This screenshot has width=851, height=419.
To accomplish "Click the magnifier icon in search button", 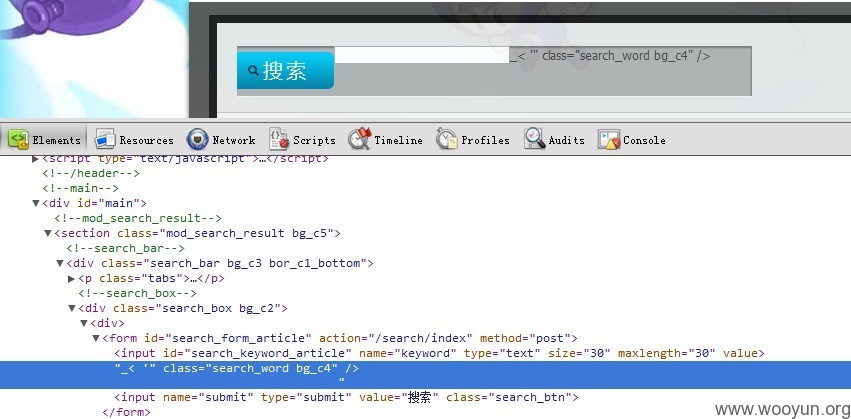I will [x=253, y=71].
